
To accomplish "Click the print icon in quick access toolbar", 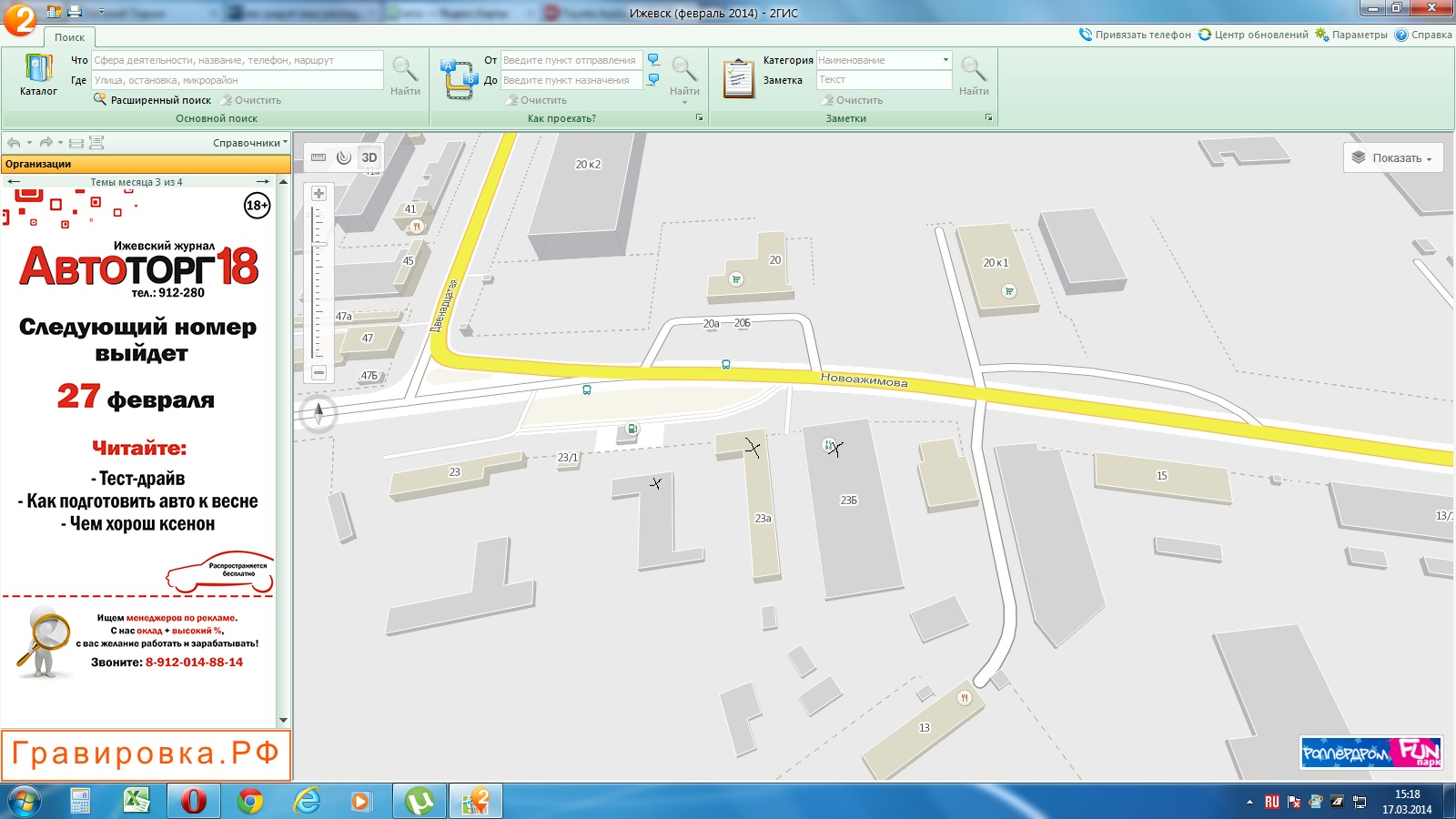I will tap(75, 12).
